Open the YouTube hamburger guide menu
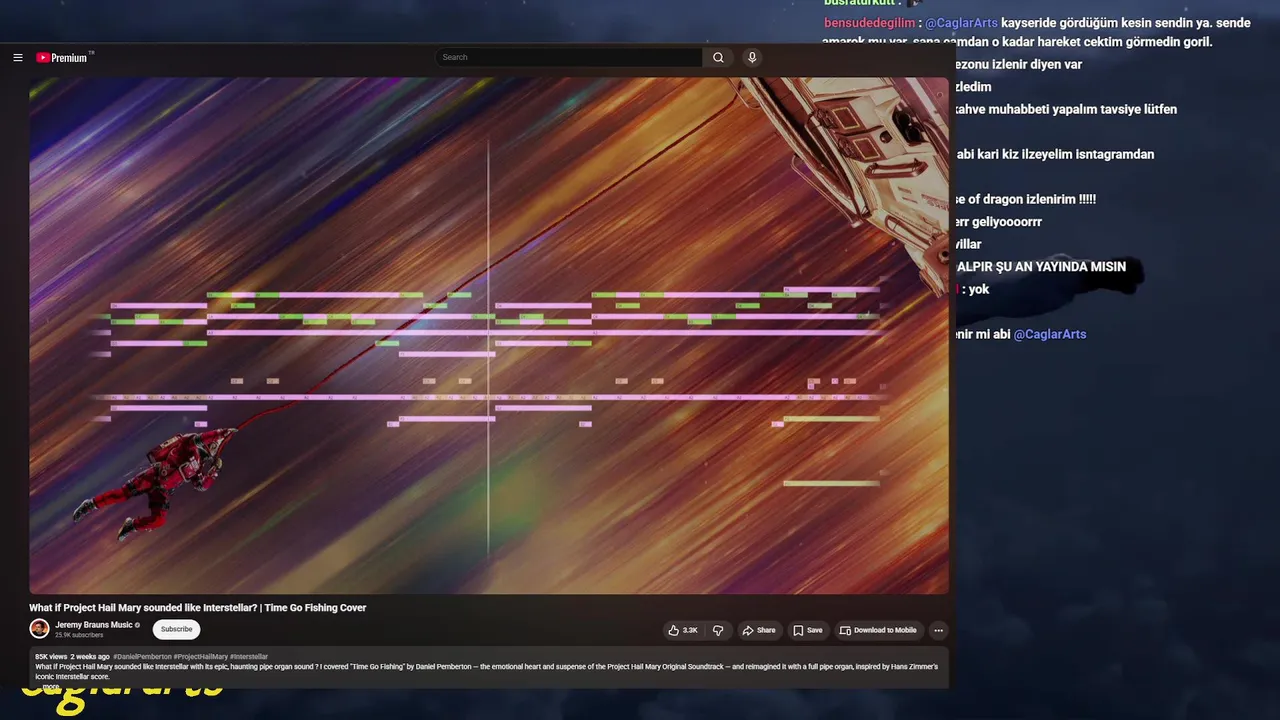This screenshot has width=1280, height=720. (x=17, y=58)
